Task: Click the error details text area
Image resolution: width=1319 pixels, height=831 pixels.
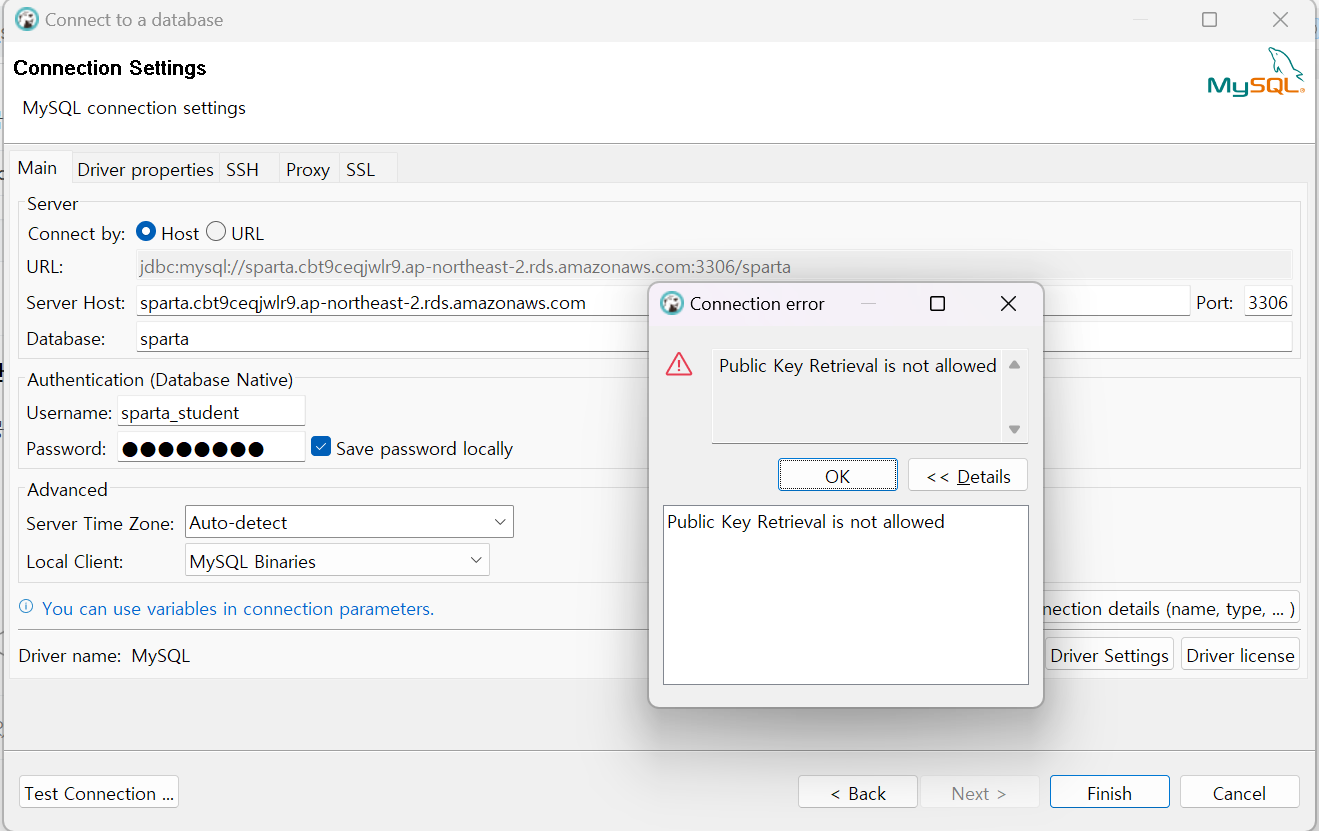Action: coord(846,595)
